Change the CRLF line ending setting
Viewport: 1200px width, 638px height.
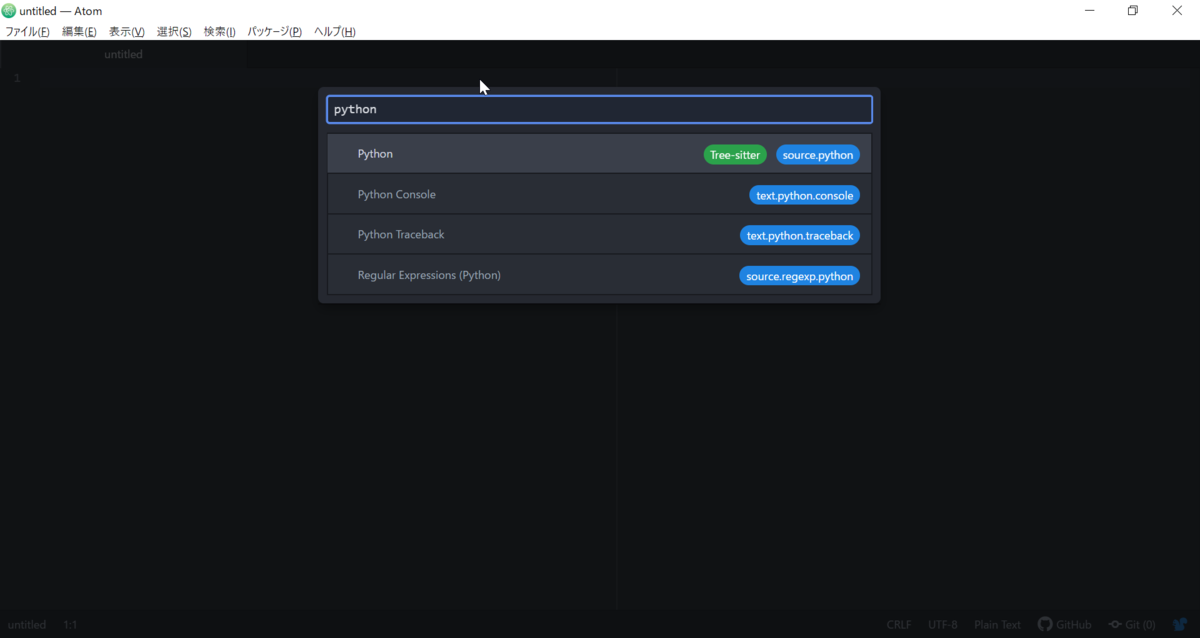(x=899, y=625)
